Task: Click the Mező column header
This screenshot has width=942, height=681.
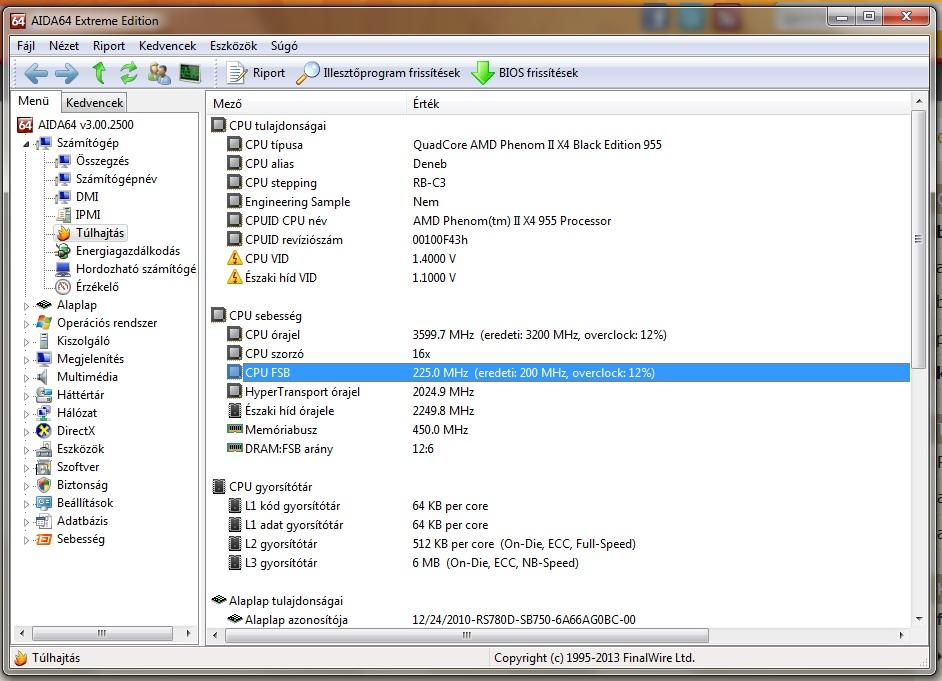Action: [307, 103]
